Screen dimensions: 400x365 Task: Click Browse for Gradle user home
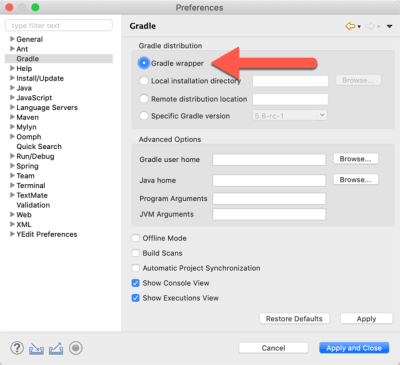pos(356,159)
